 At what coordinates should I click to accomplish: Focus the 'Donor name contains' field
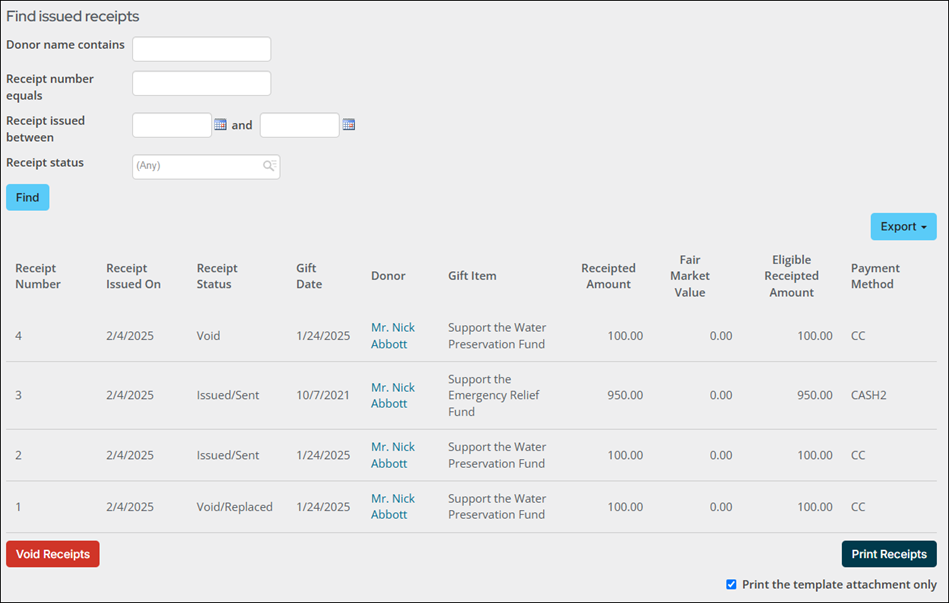point(202,49)
